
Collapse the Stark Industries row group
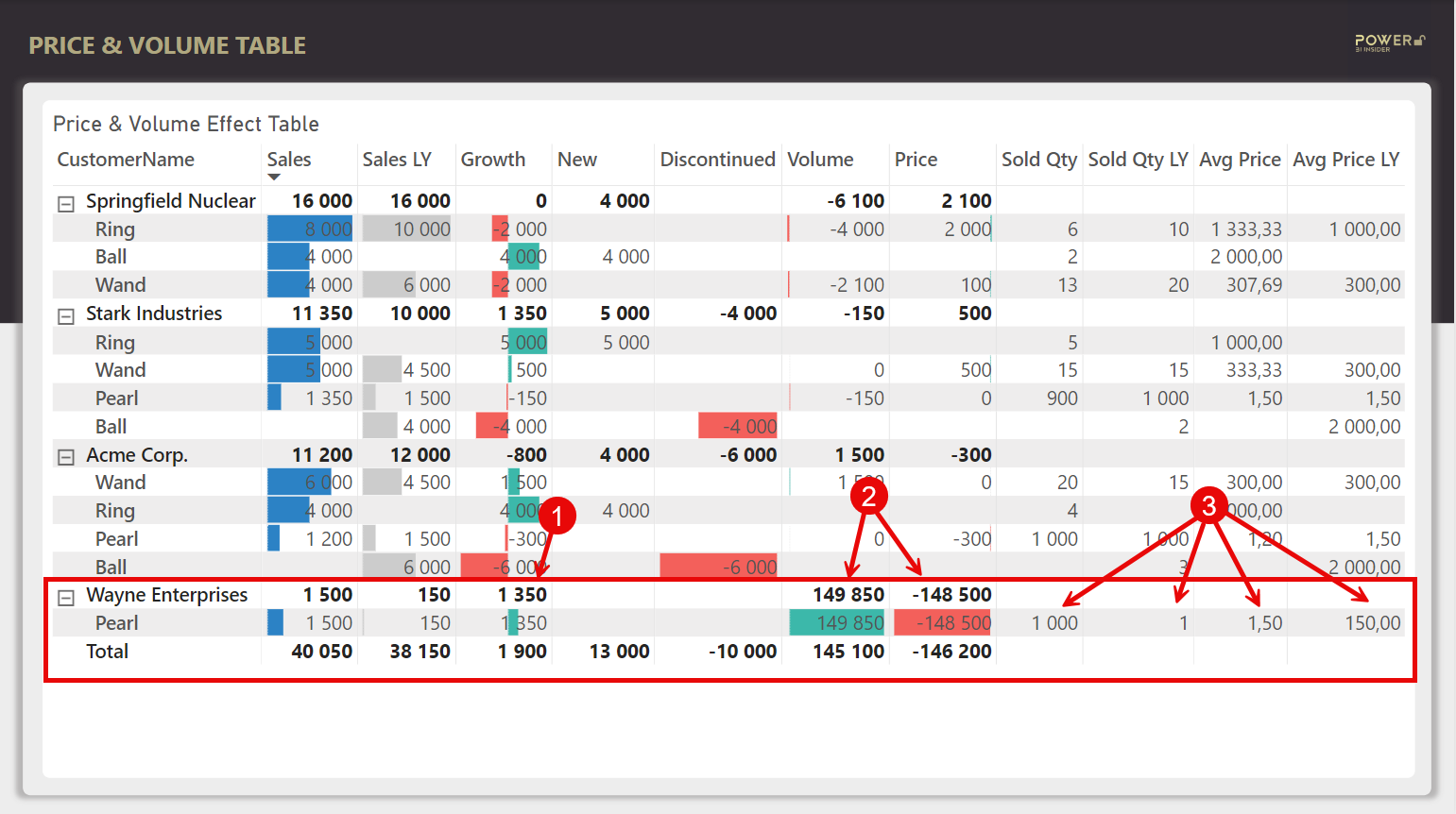[x=66, y=316]
